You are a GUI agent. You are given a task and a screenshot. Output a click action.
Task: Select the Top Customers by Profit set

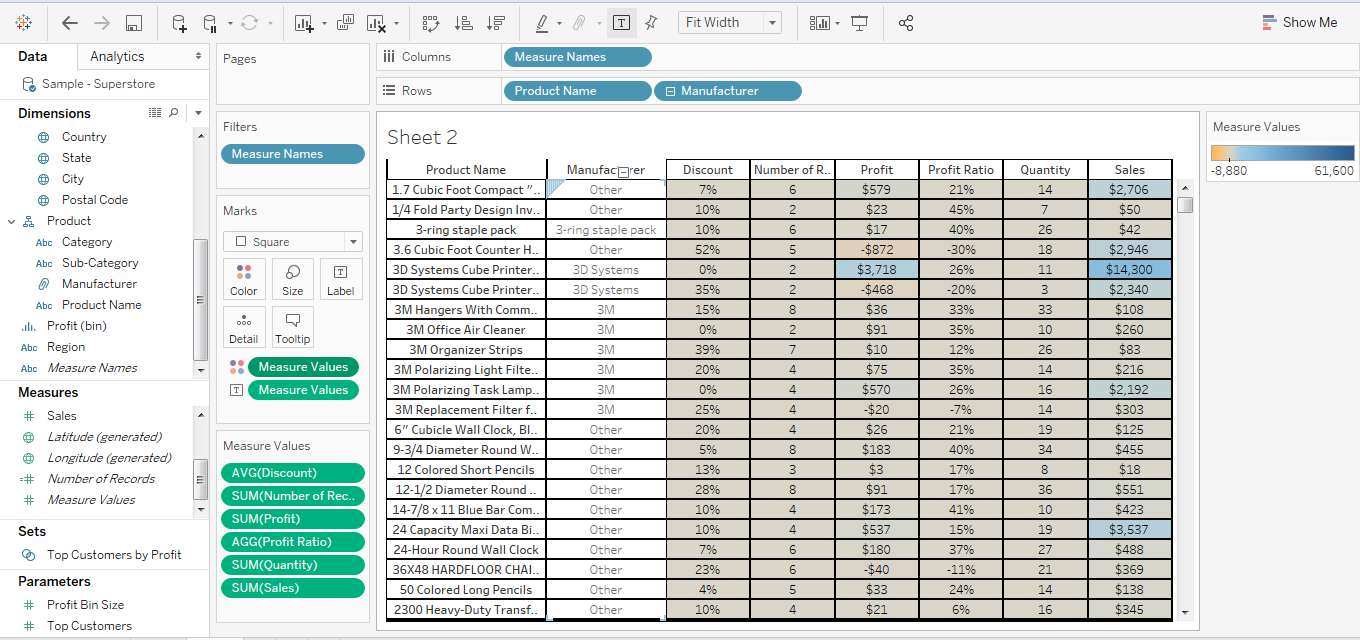tap(114, 555)
